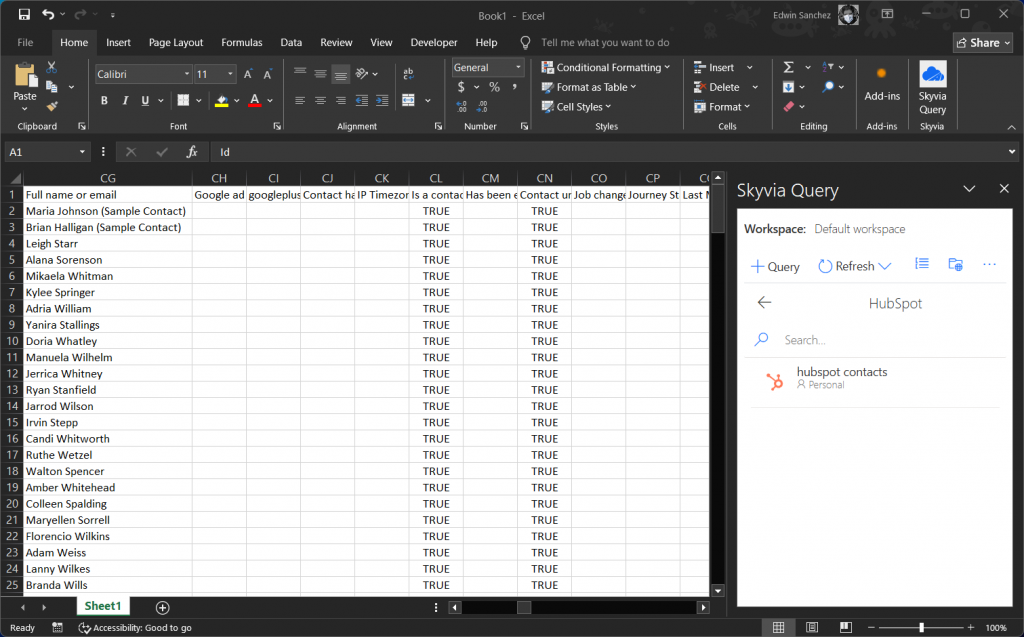
Task: Click the Cut scissors icon
Action: point(52,67)
